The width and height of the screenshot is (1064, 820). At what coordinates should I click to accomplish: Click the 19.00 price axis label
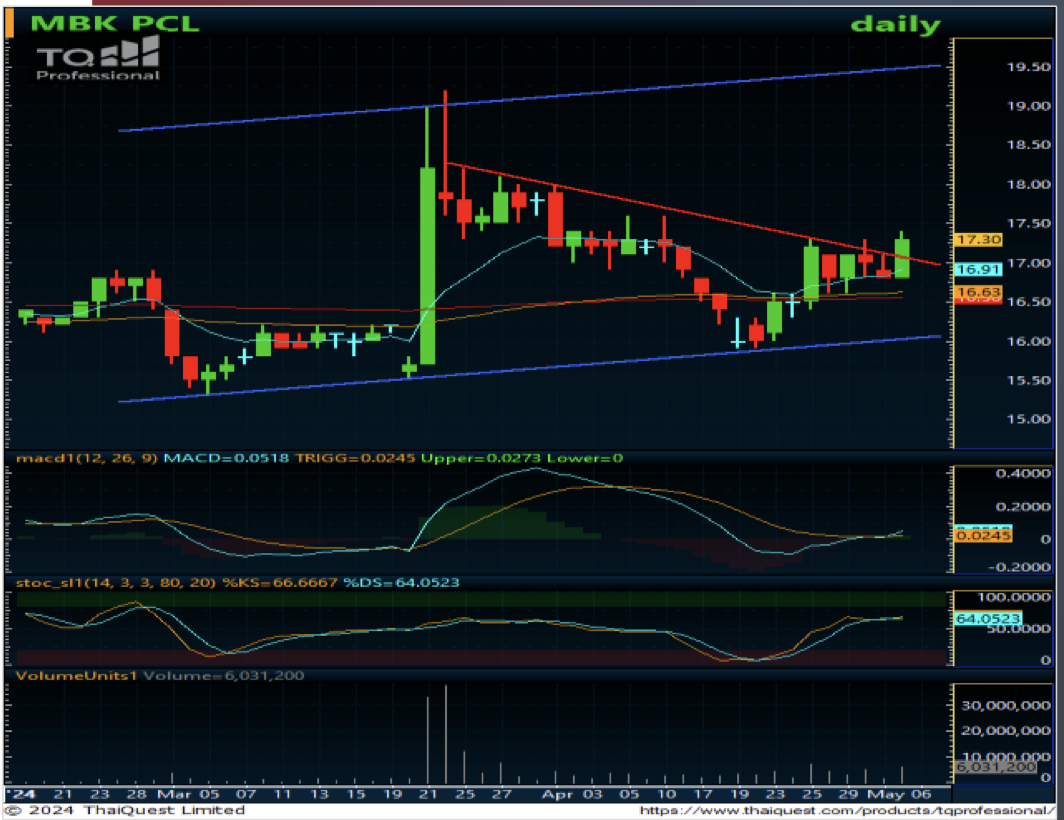(x=1028, y=106)
